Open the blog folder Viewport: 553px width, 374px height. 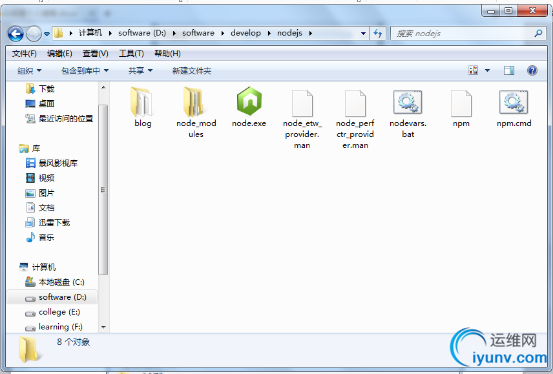[x=142, y=108]
